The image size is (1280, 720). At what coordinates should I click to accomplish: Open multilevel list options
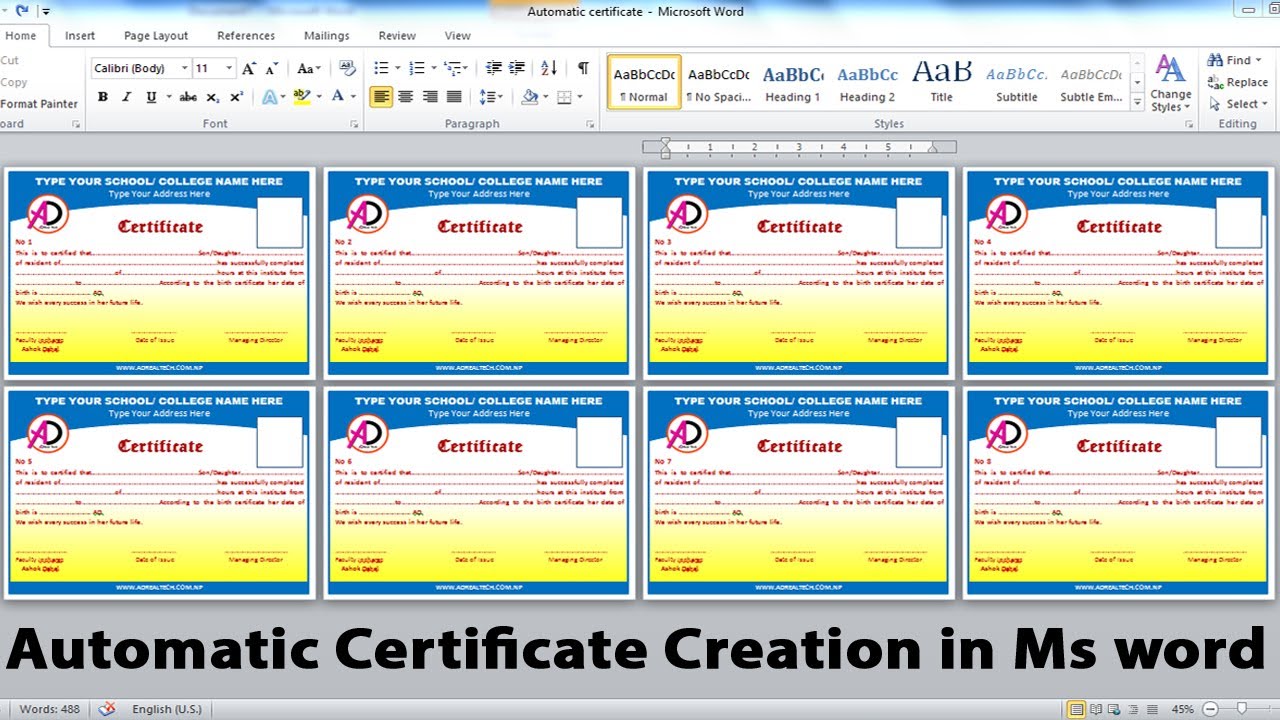455,68
